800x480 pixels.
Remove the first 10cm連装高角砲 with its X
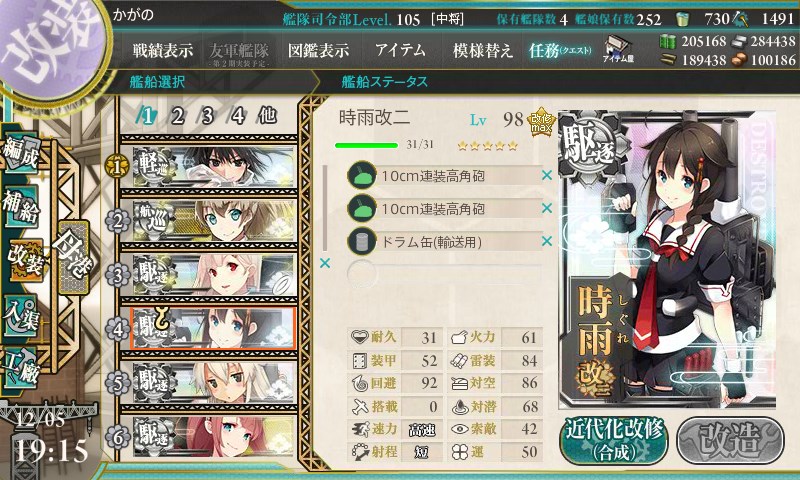point(546,175)
